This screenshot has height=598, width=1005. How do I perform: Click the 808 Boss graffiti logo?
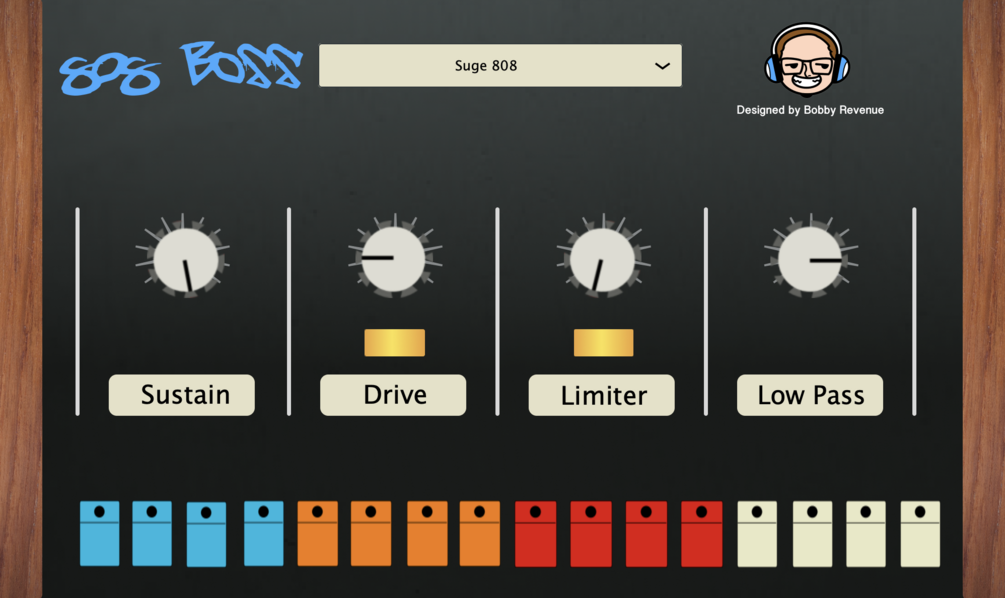pos(180,65)
